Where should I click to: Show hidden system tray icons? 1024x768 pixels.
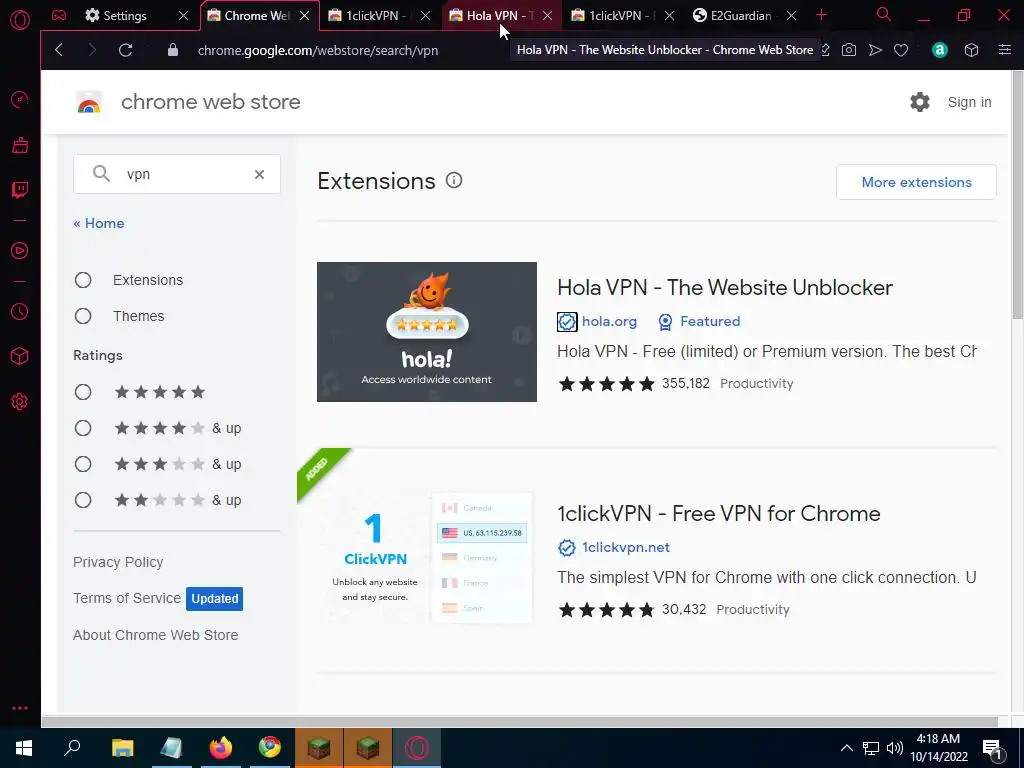[x=846, y=748]
